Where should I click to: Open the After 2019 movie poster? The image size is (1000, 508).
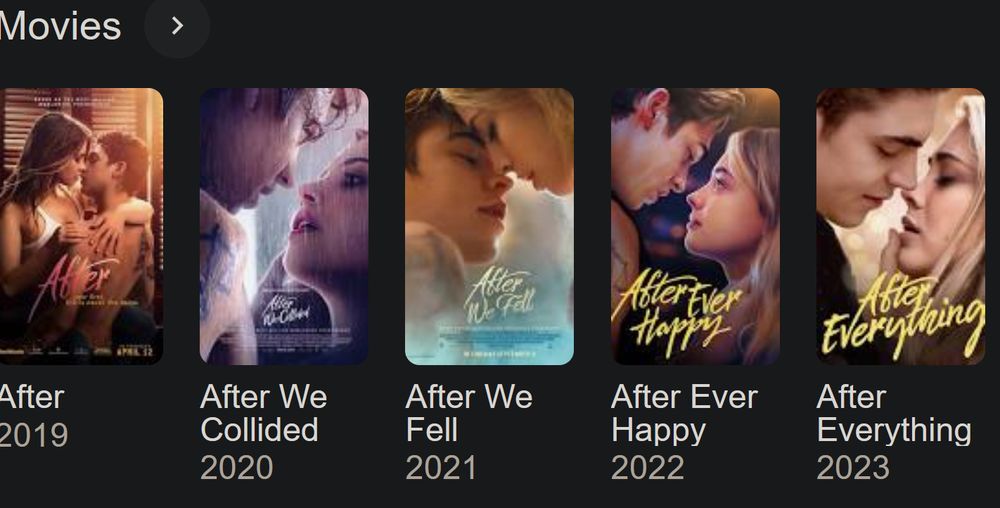coord(81,226)
